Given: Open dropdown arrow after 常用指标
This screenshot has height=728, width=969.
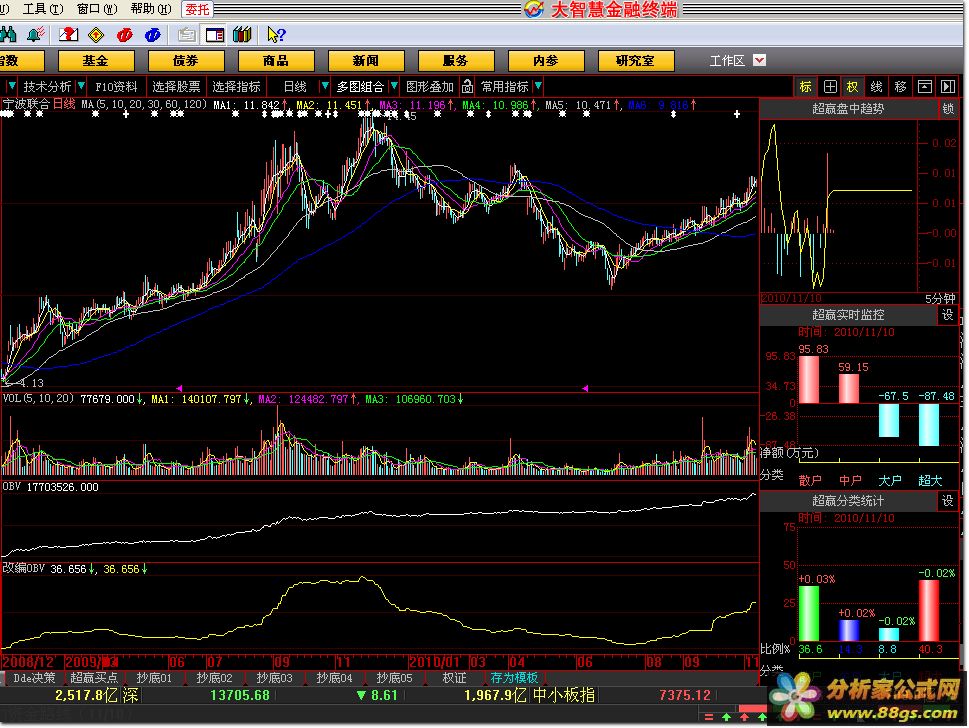Looking at the screenshot, I should point(538,87).
